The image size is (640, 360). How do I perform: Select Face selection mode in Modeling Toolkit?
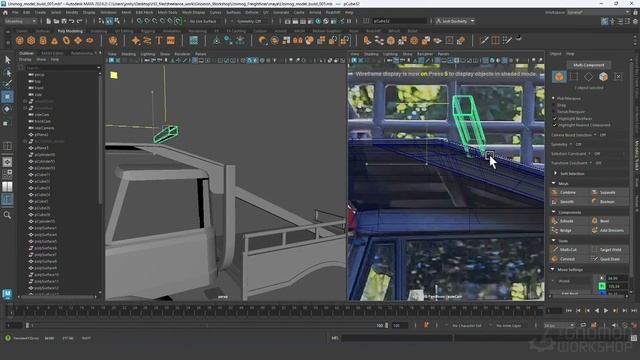tap(603, 76)
